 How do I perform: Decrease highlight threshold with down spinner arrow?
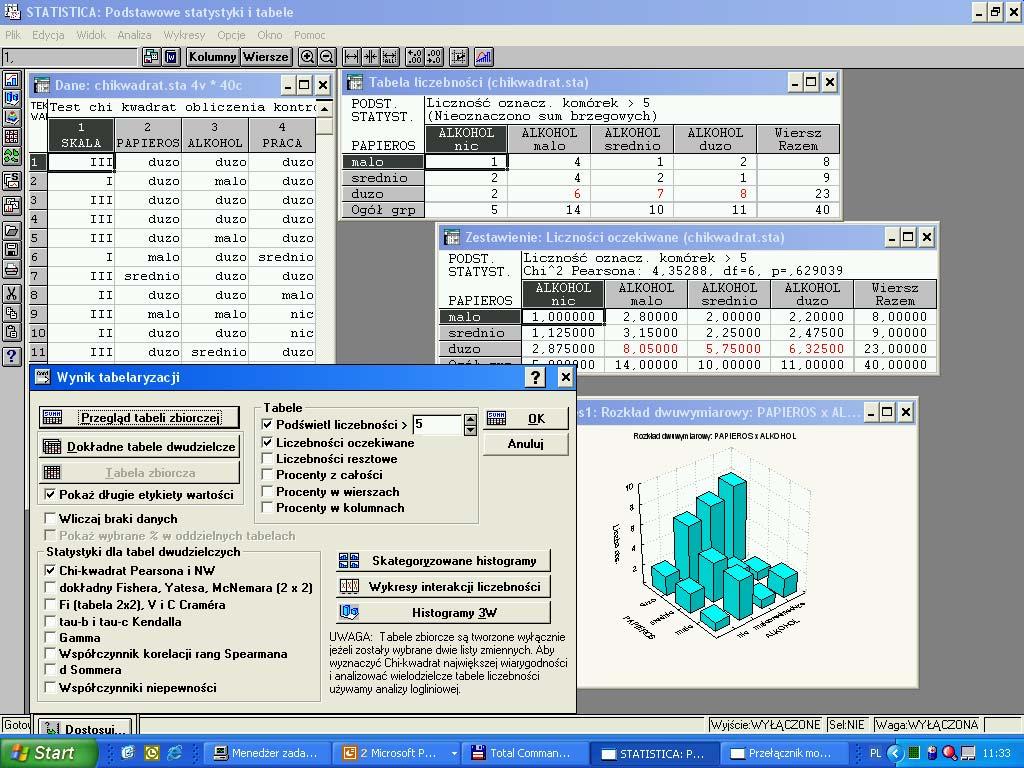pos(470,430)
